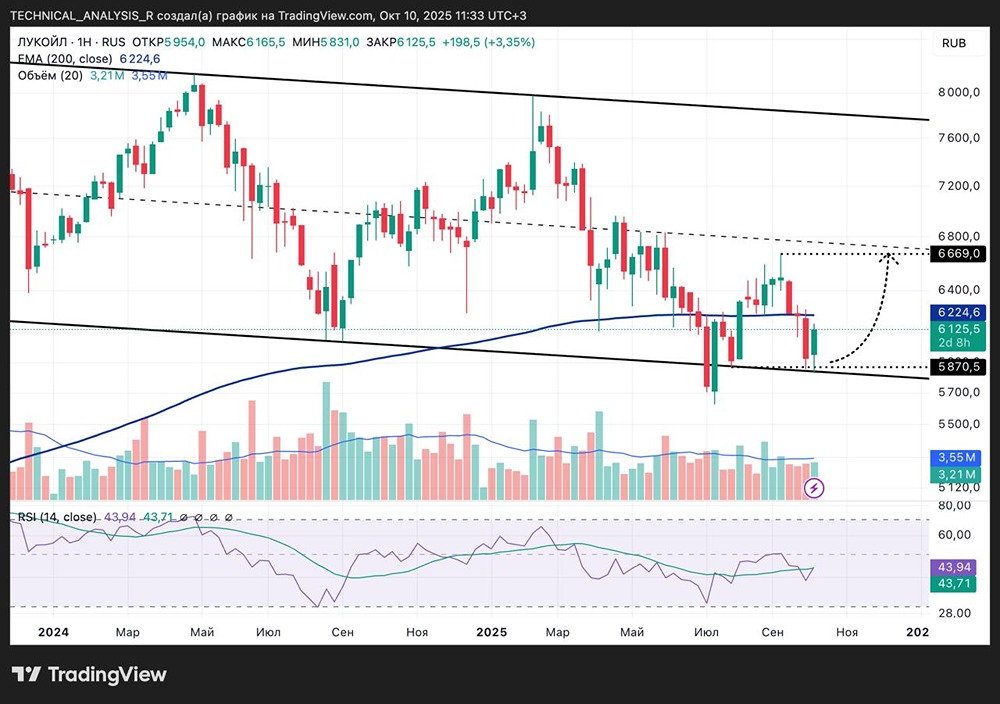This screenshot has height=704, width=1000.
Task: Click the 5870,5 support price label
Action: (958, 367)
